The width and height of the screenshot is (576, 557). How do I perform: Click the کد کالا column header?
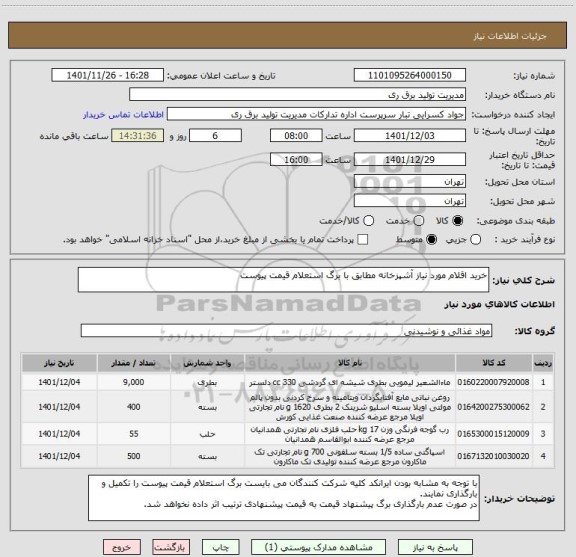click(494, 363)
